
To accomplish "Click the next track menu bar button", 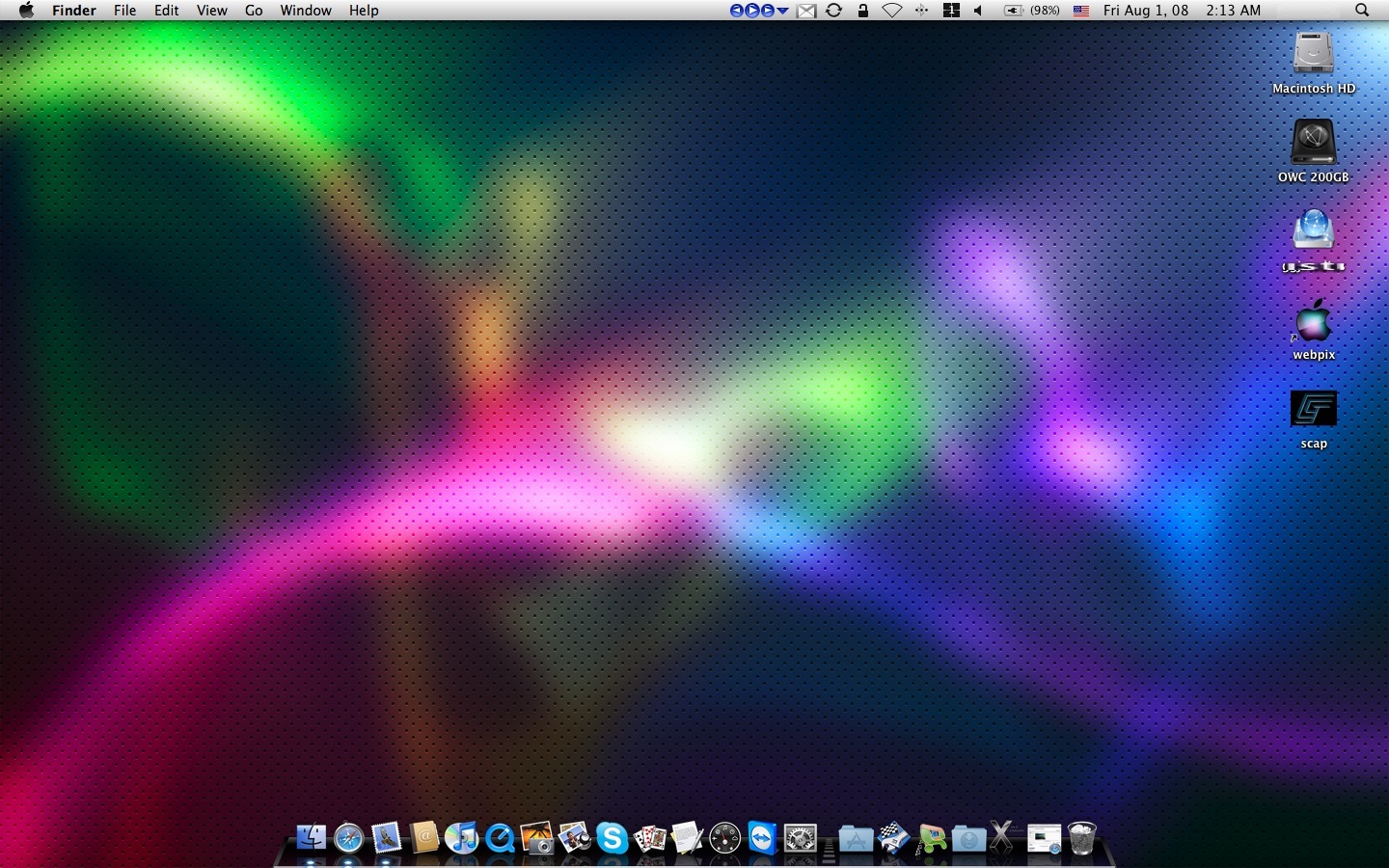I will (x=768, y=11).
